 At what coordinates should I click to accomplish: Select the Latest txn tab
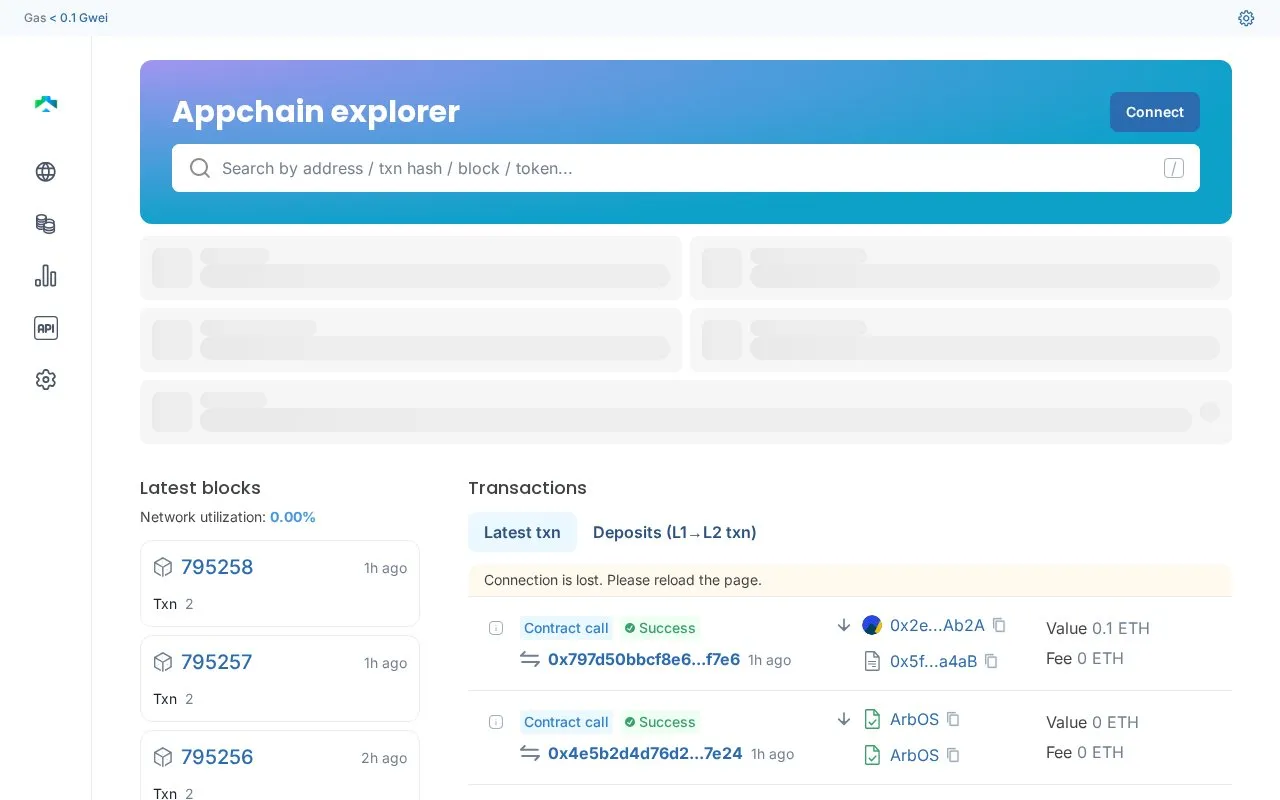coord(522,532)
